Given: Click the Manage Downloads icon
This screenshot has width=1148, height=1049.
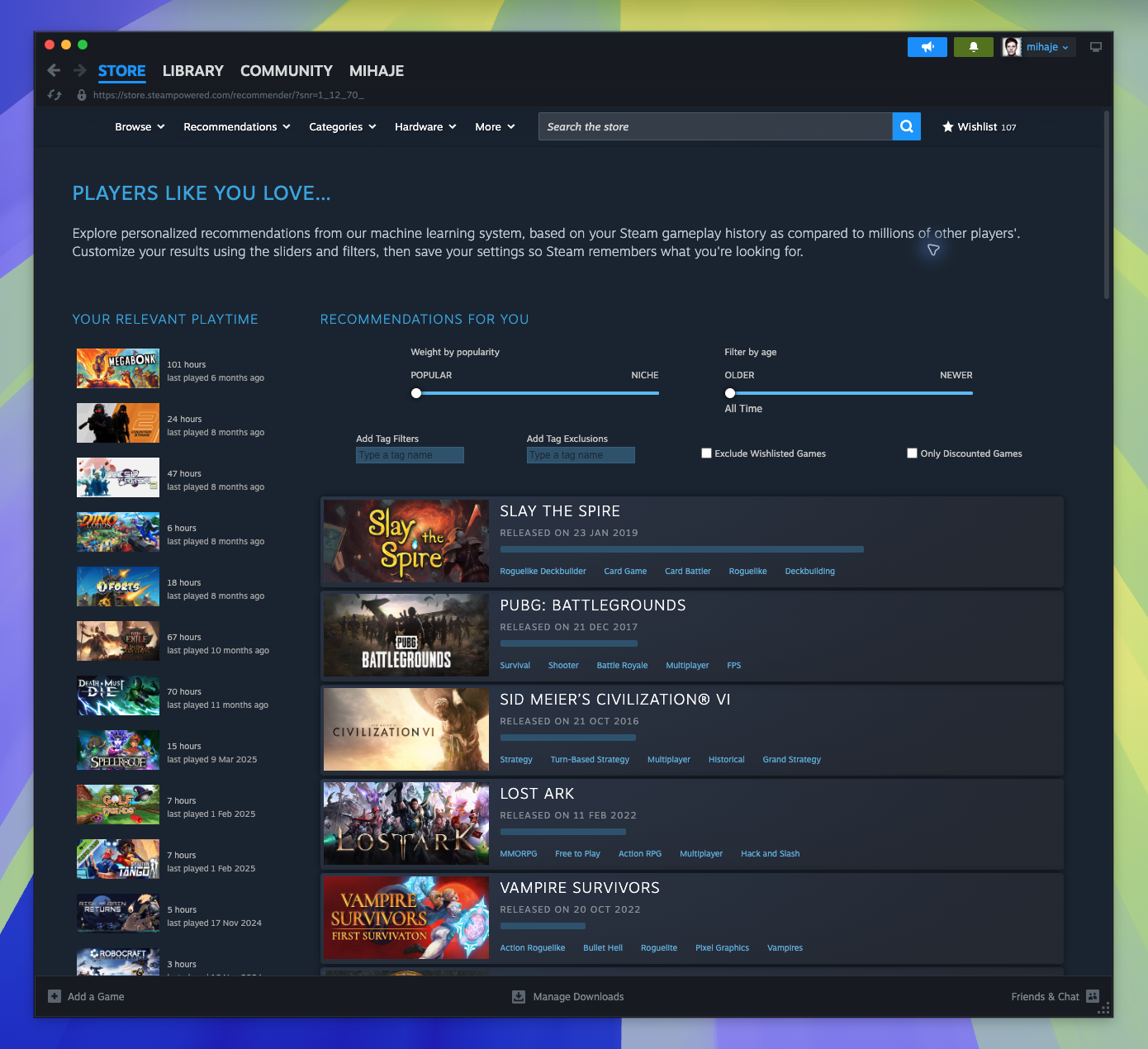Looking at the screenshot, I should 519,996.
